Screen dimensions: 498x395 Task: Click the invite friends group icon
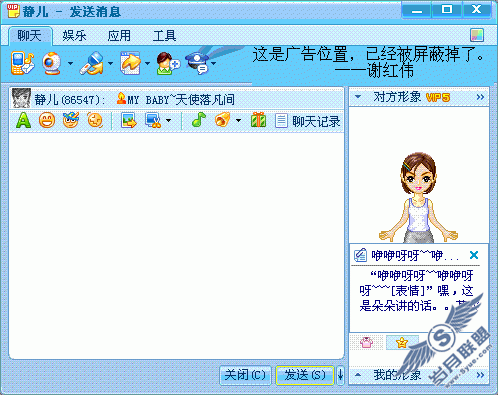click(x=168, y=63)
